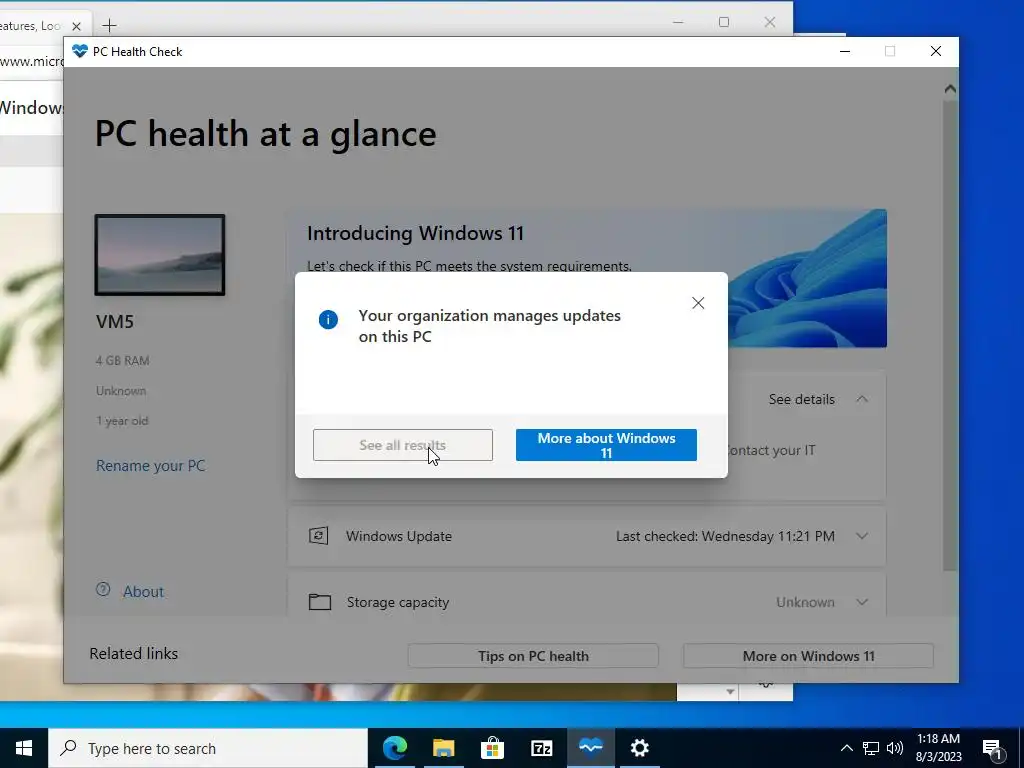Click See details text

pos(801,399)
